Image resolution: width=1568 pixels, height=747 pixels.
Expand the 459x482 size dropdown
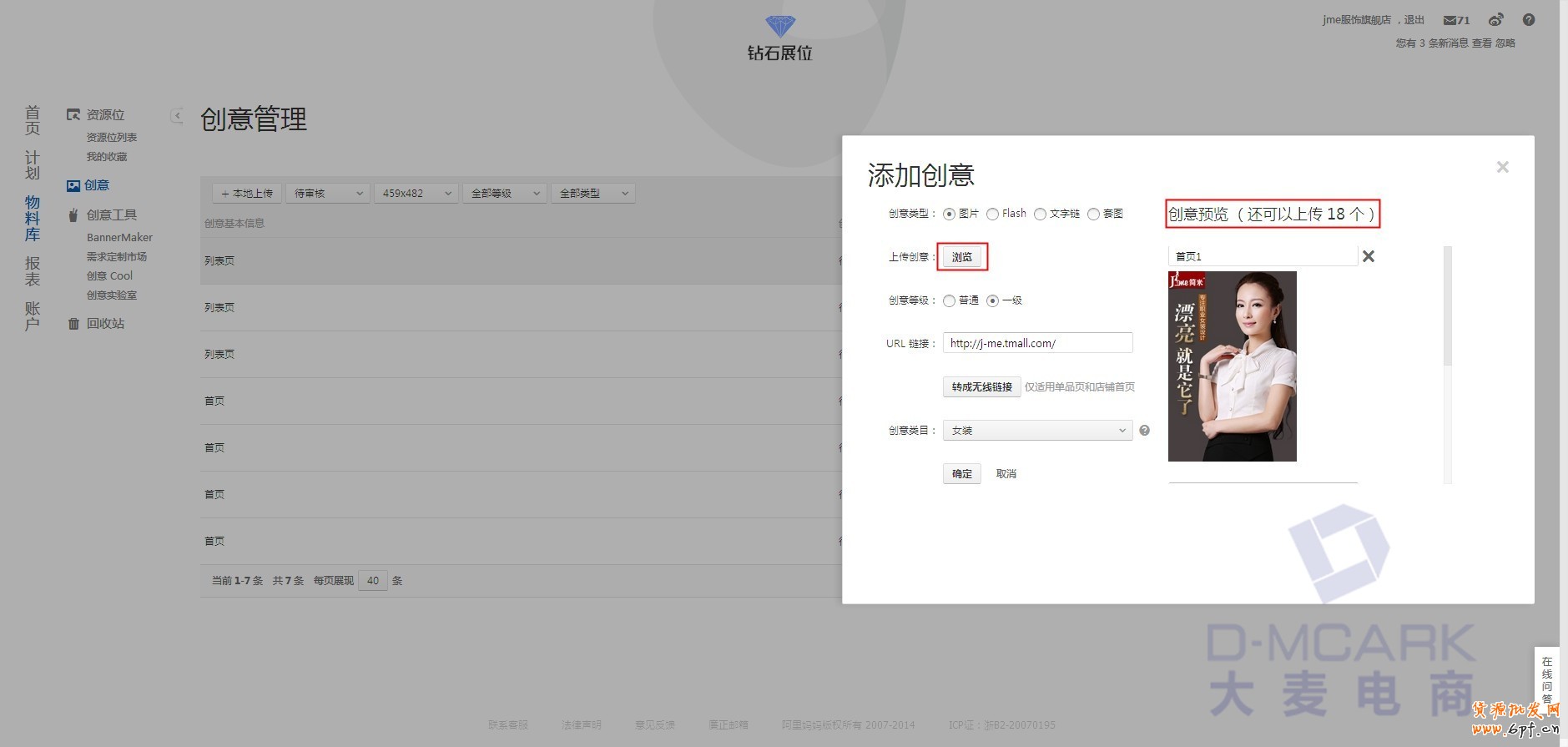tap(416, 194)
